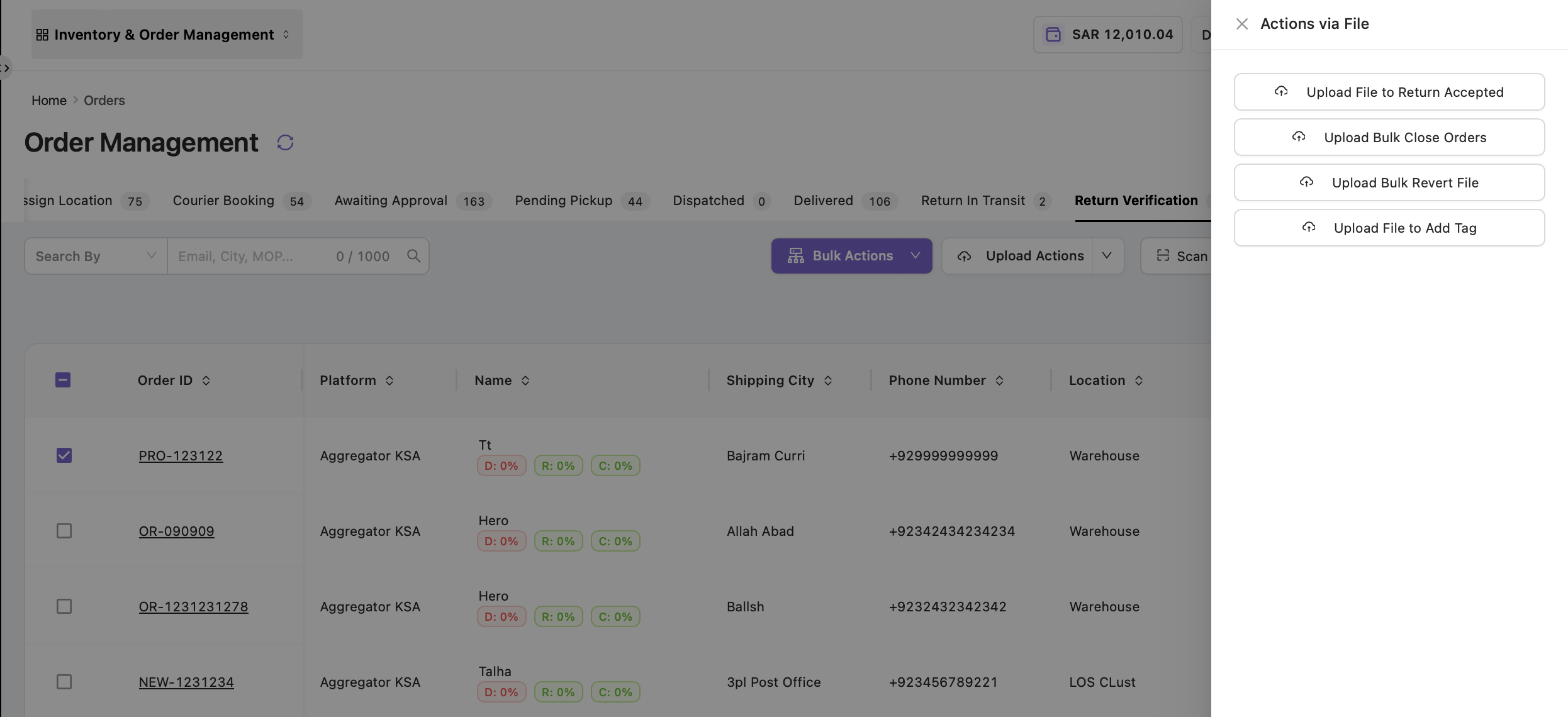Expand the Bulk Actions dropdown arrow

click(916, 256)
